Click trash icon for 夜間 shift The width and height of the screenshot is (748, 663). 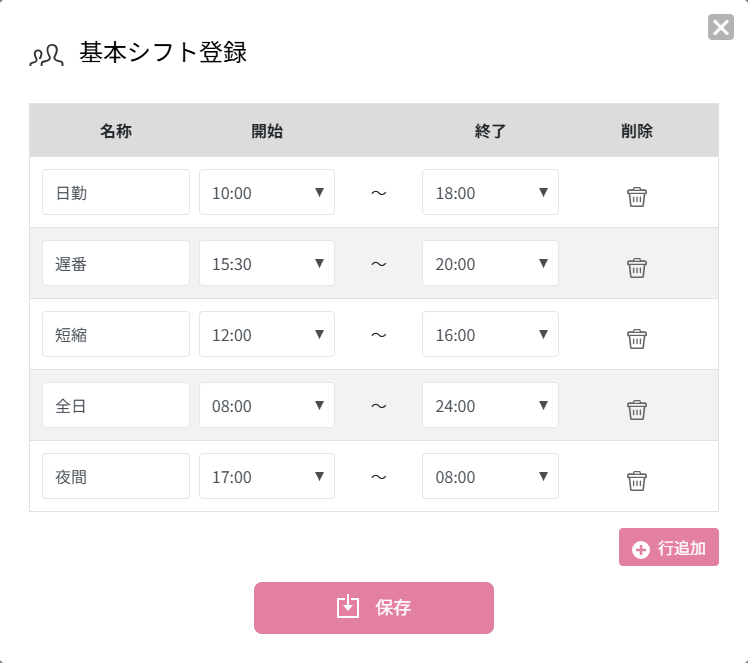[x=637, y=481]
